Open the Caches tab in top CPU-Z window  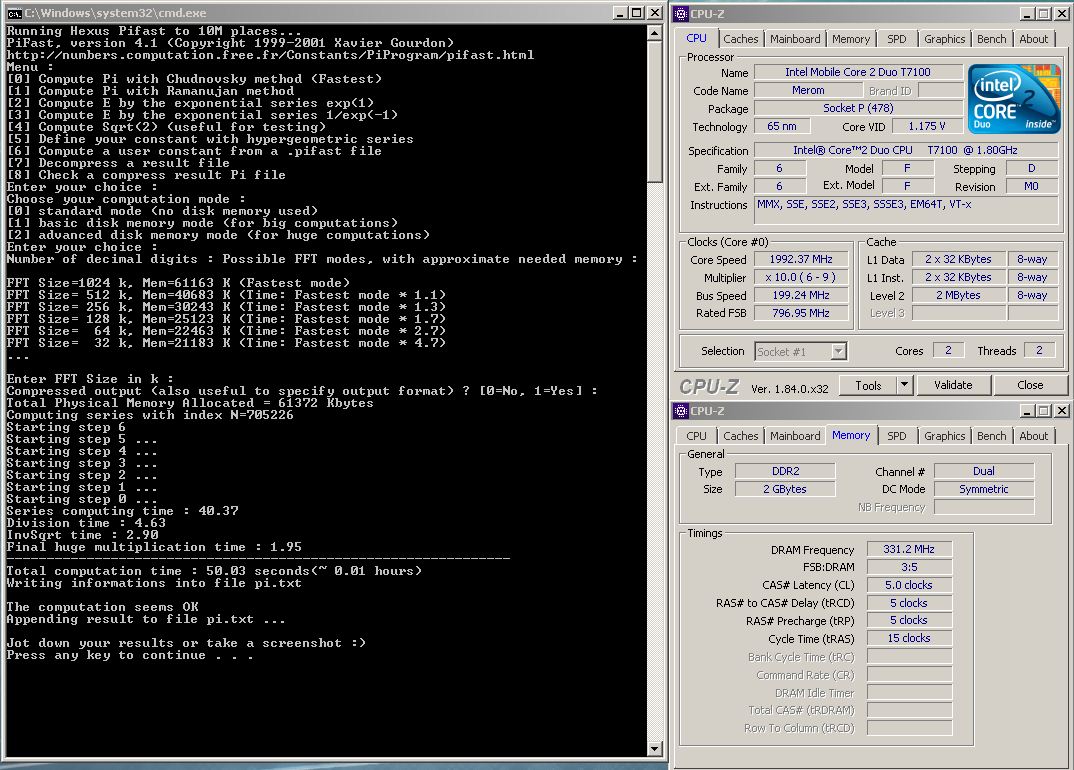740,39
